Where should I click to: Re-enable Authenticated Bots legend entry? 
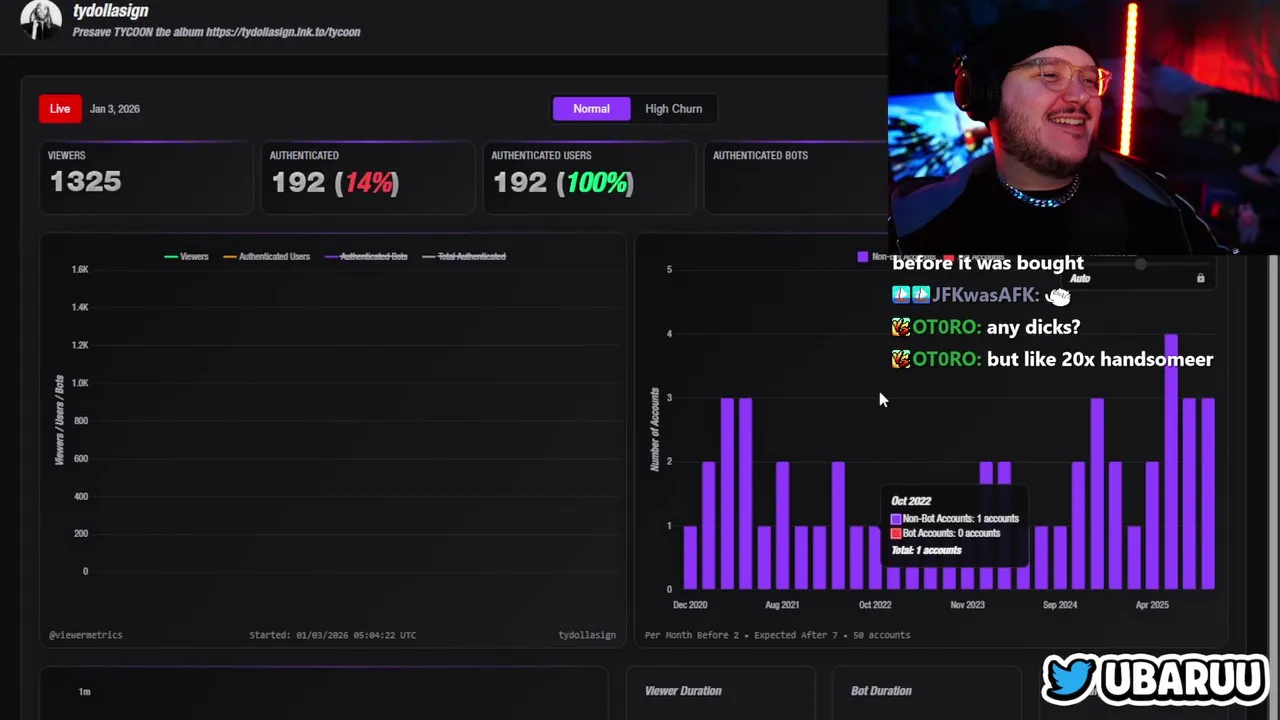pos(365,257)
